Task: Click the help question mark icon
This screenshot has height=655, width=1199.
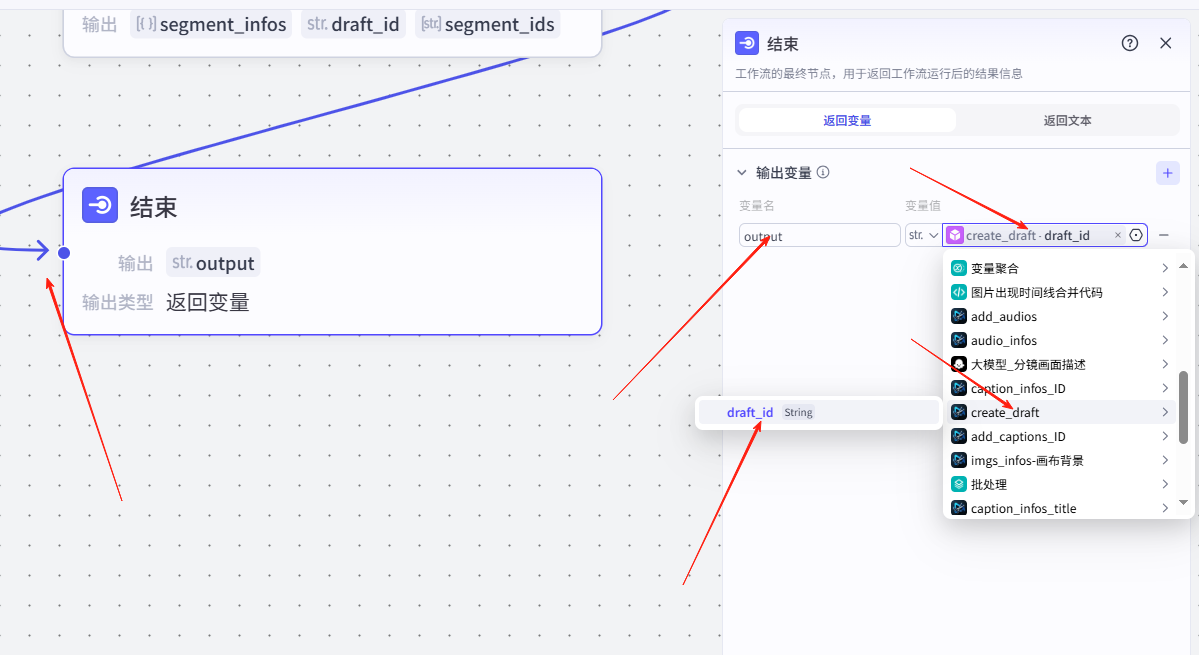Action: tap(1130, 43)
